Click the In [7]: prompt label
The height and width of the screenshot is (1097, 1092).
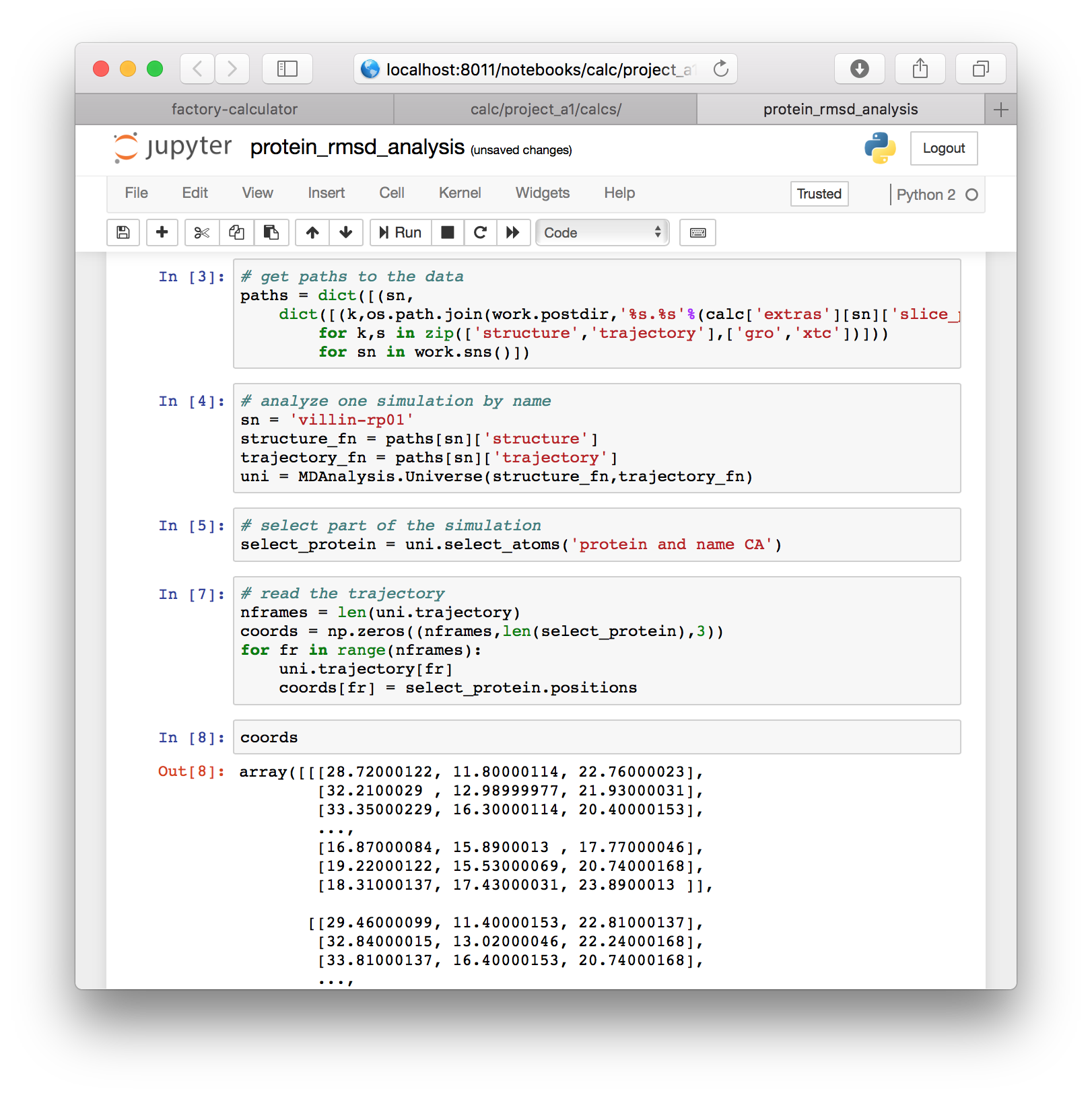point(192,594)
